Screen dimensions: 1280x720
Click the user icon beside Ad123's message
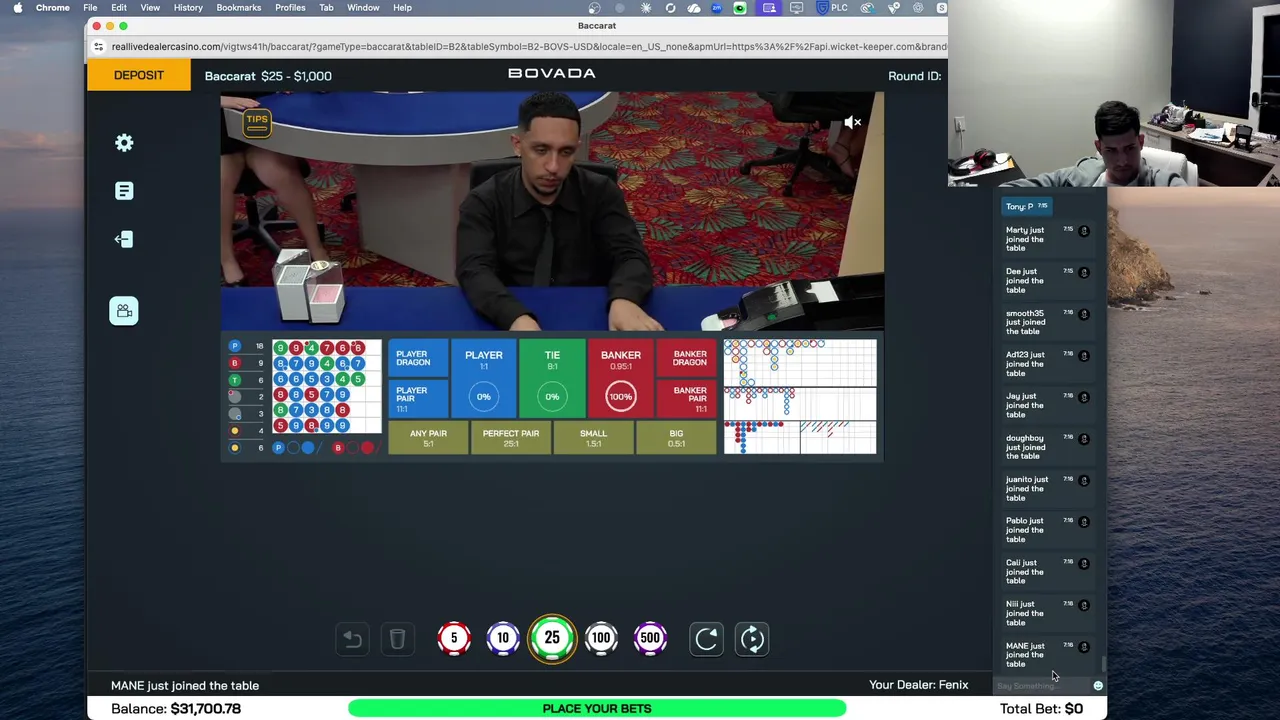click(1084, 356)
